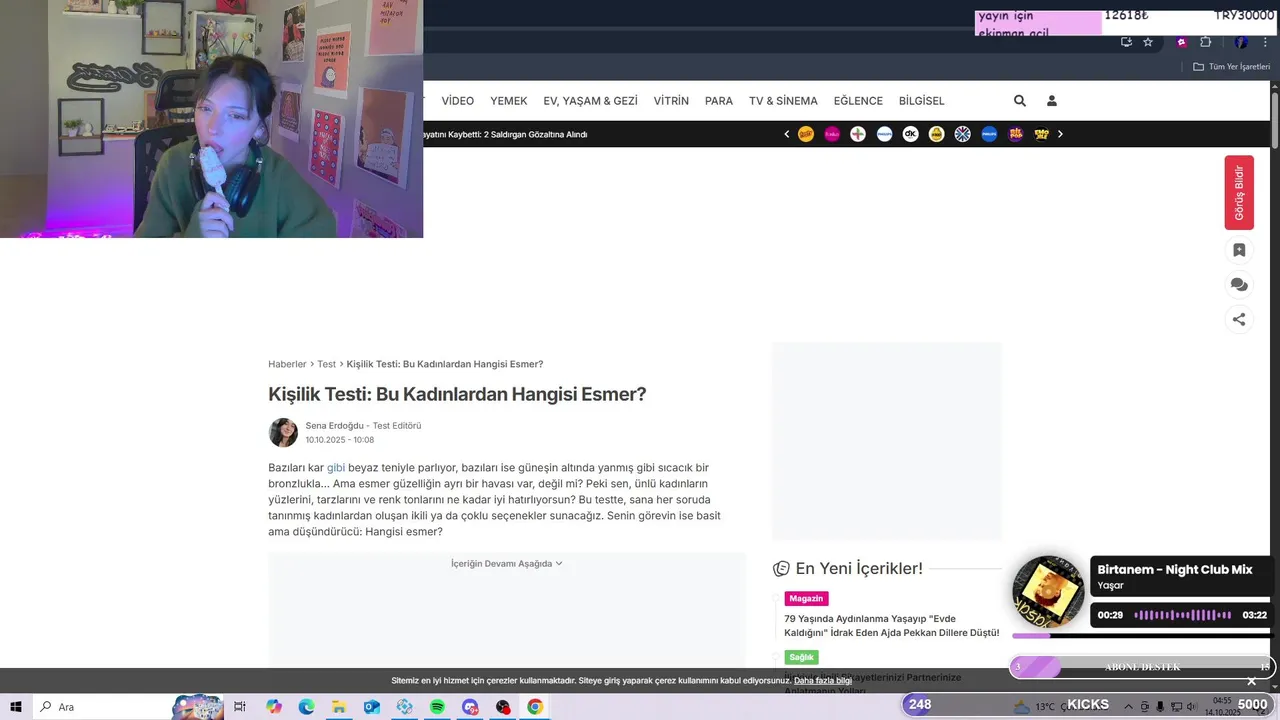This screenshot has height=720, width=1280.
Task: Click the Birtanem track progress waveform
Action: point(1183,615)
